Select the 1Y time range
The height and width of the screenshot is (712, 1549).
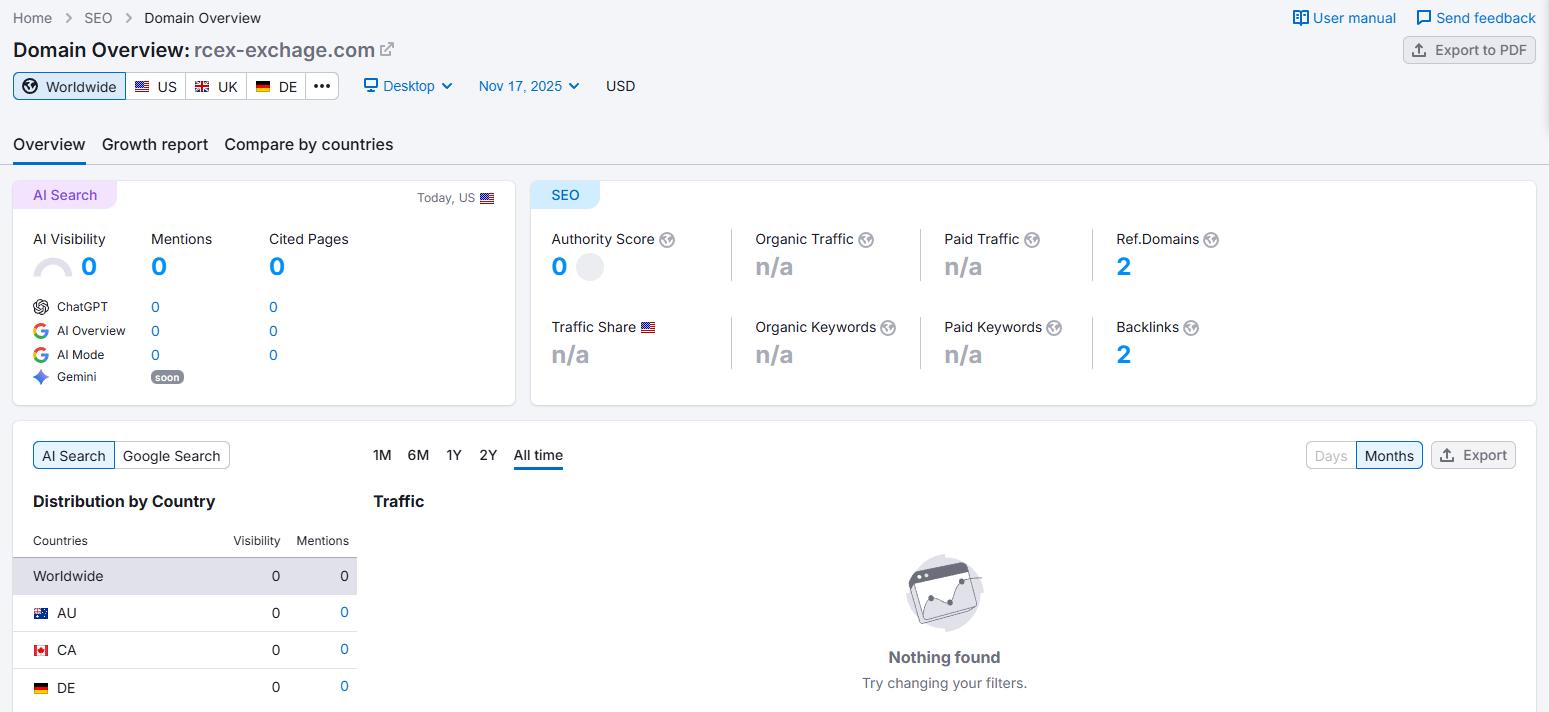coord(454,455)
